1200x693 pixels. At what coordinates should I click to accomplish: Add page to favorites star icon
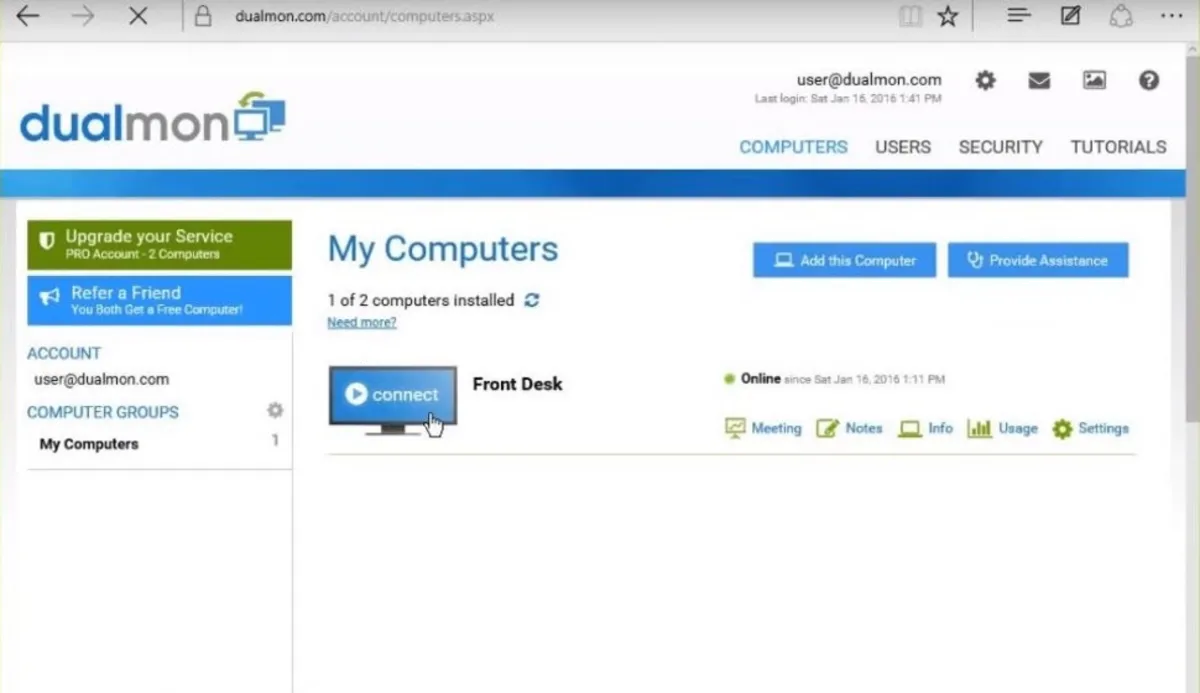click(948, 16)
